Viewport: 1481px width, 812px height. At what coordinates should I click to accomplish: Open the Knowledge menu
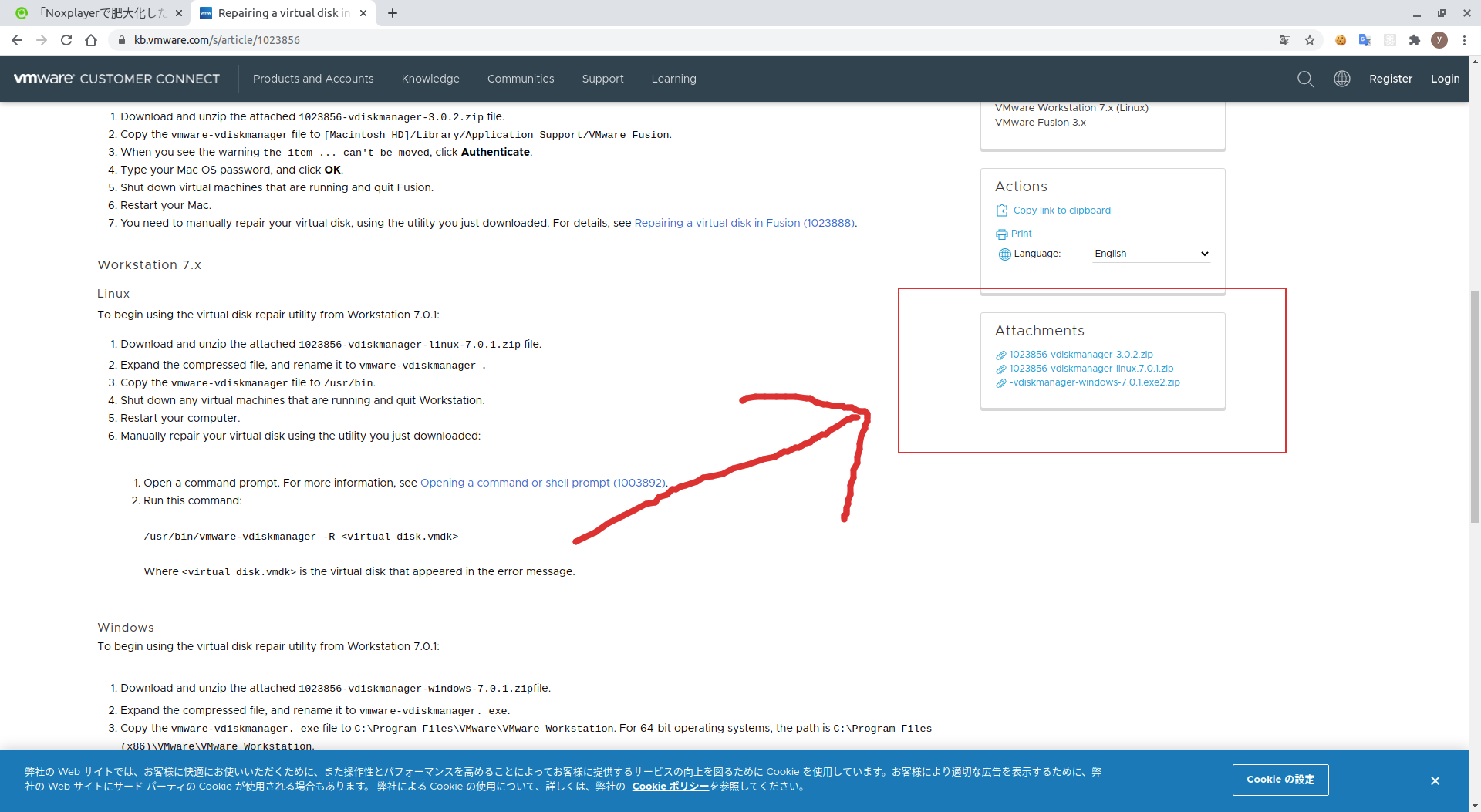(x=430, y=79)
